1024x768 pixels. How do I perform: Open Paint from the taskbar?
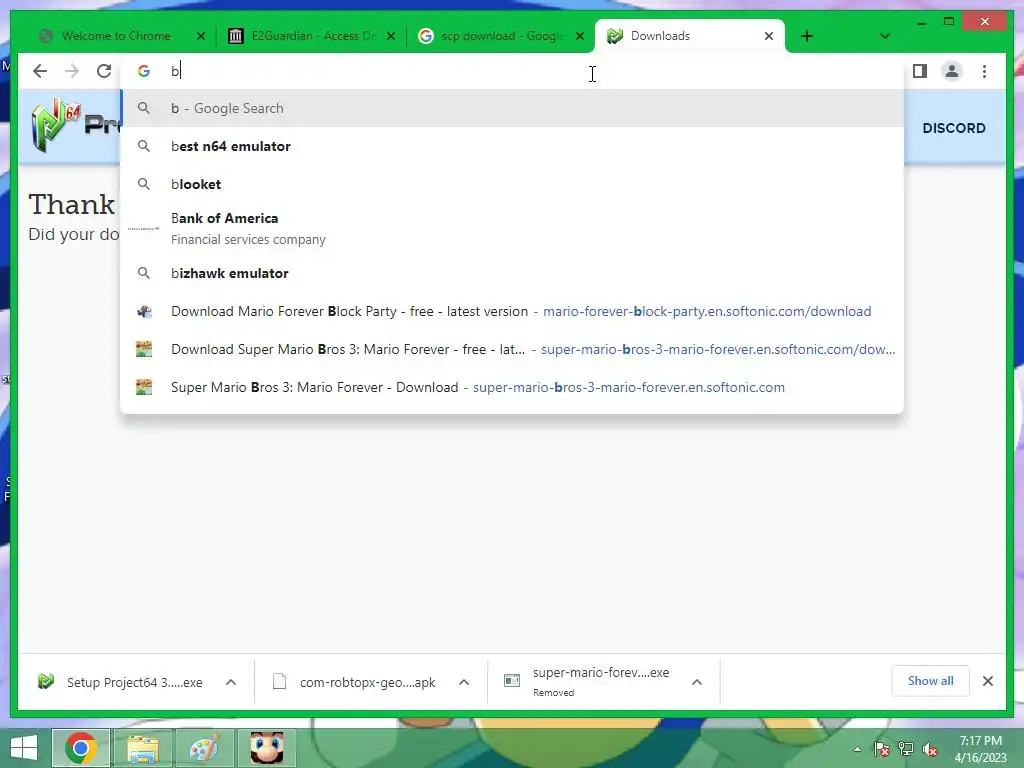click(x=204, y=748)
